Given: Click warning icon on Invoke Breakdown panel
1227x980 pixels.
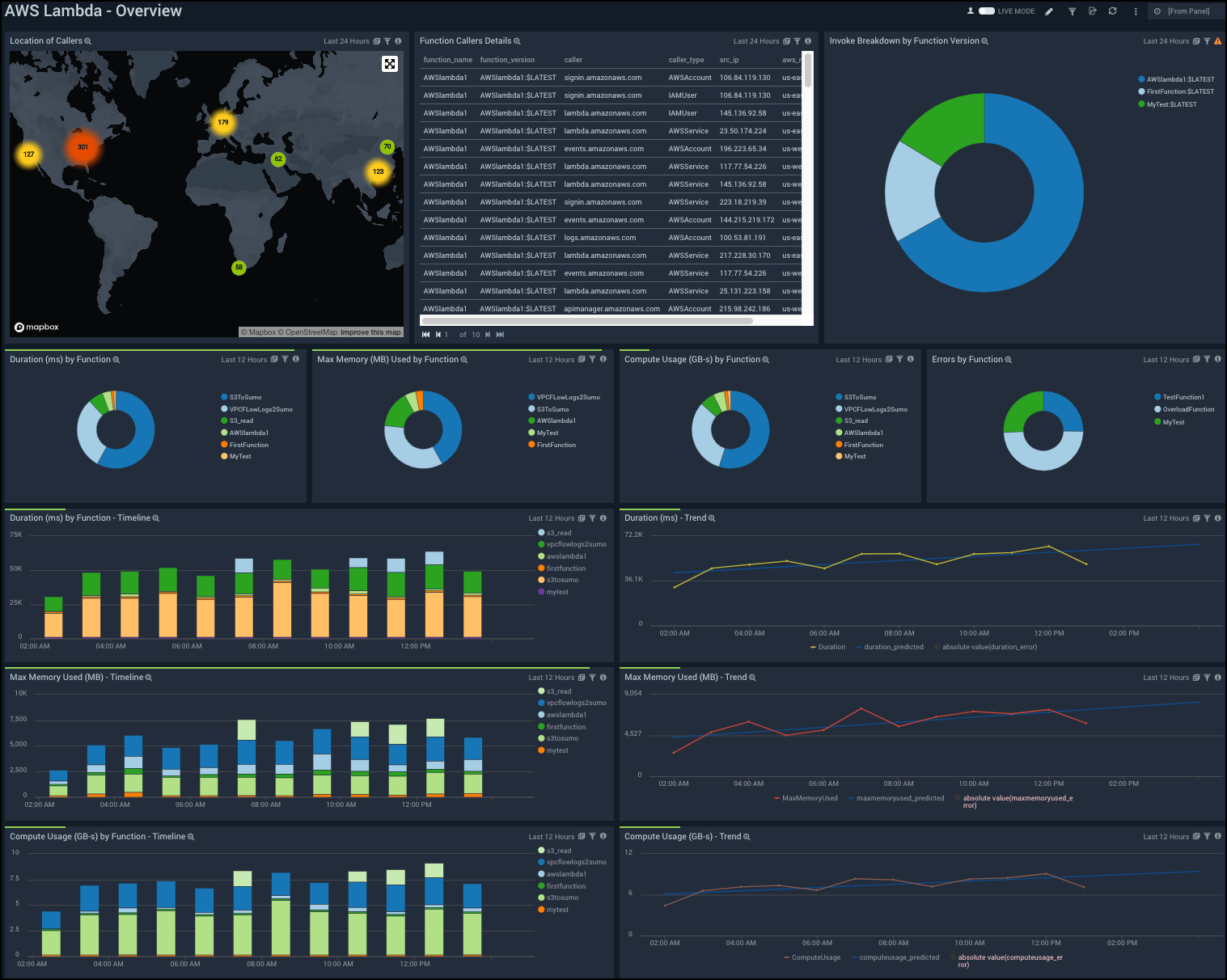Looking at the screenshot, I should point(1217,41).
